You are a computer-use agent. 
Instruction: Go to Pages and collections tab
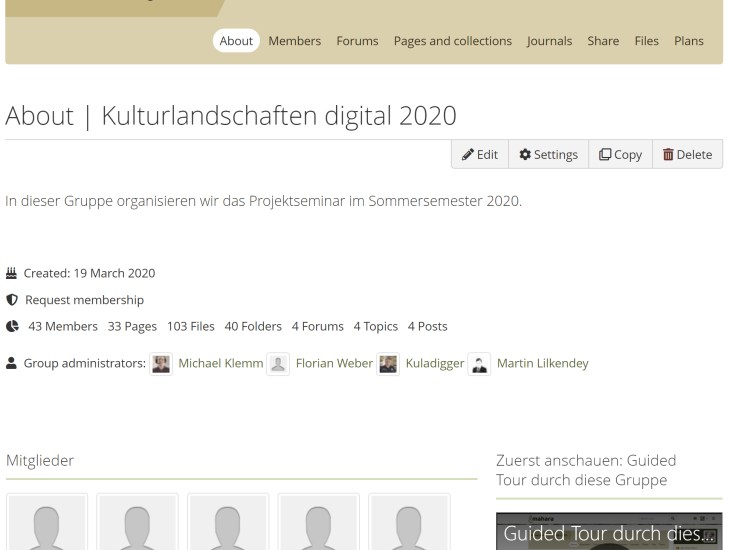(x=452, y=41)
